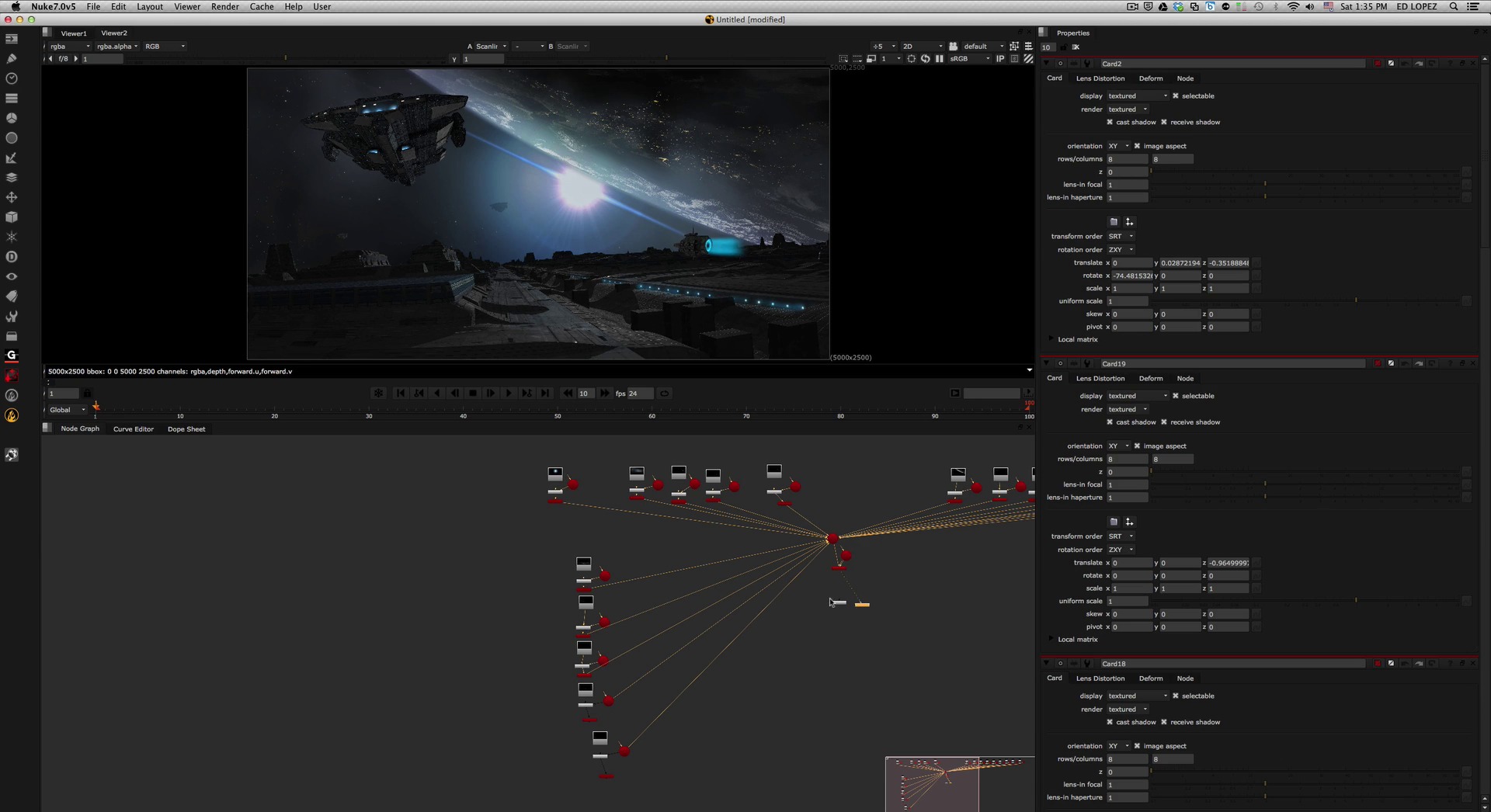
Task: Open the Draw nodes menu (pen icon)
Action: (x=12, y=58)
